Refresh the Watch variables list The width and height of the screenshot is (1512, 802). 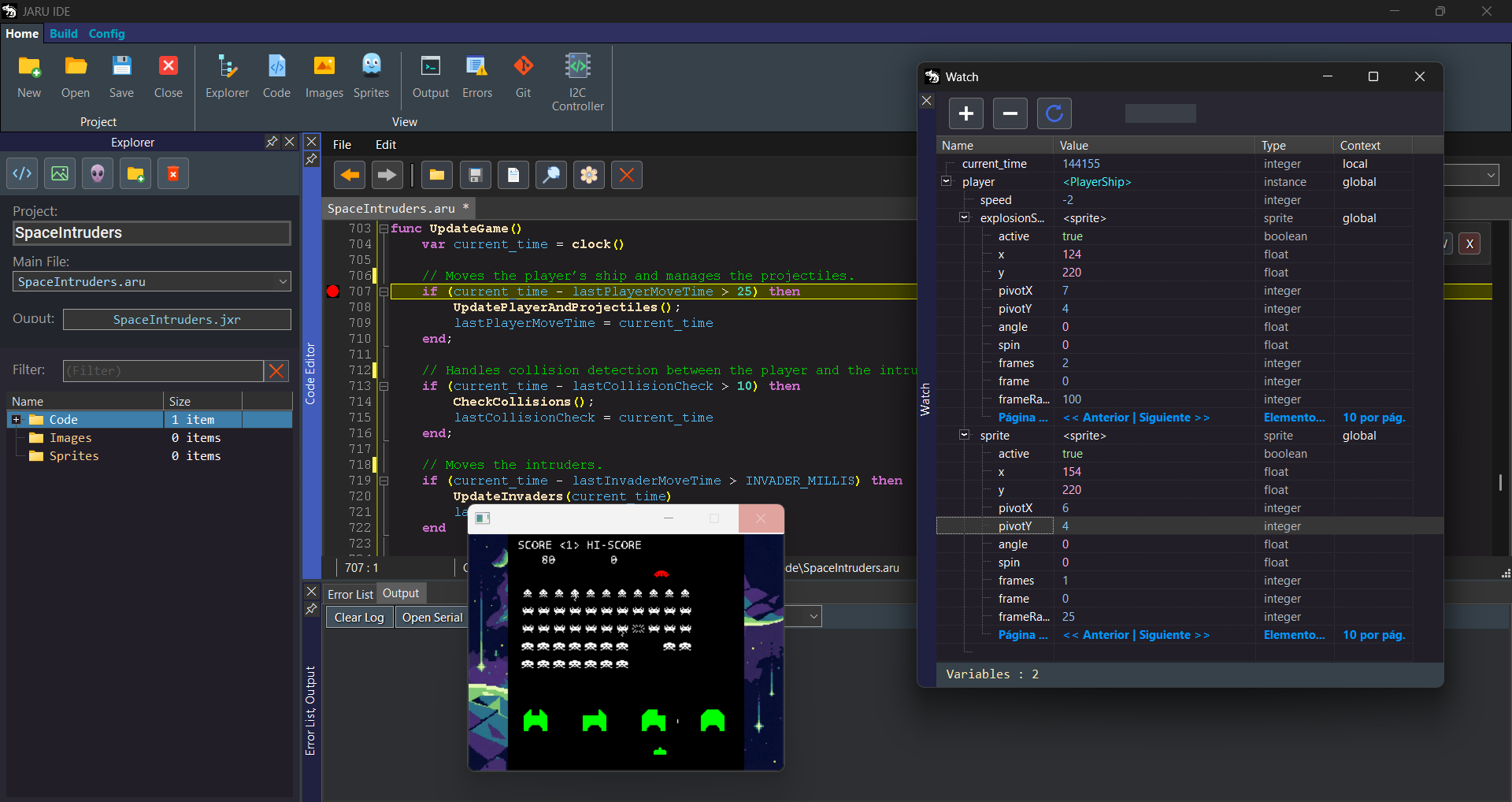click(1054, 113)
